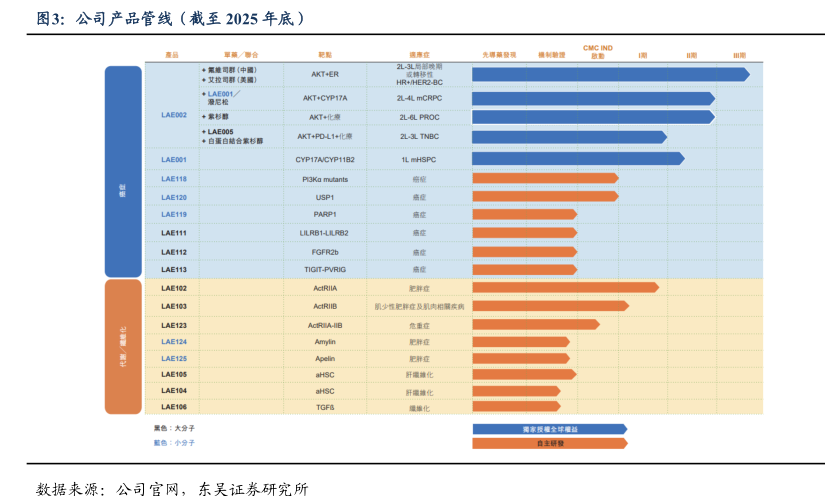Click the LAE103 ActRIIB orange progress arrow

tap(549, 306)
